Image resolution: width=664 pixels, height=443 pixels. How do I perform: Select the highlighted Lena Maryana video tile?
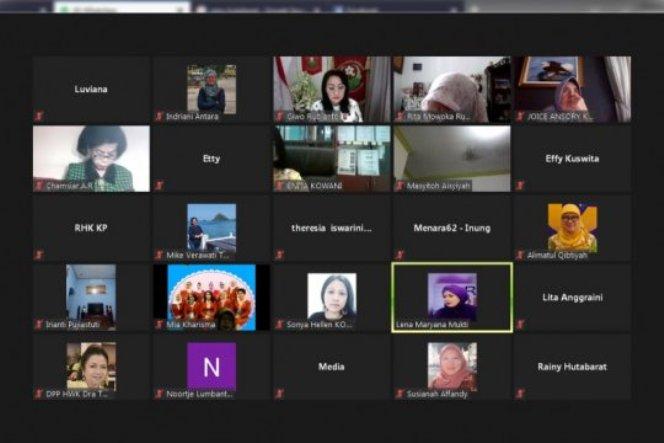click(452, 297)
